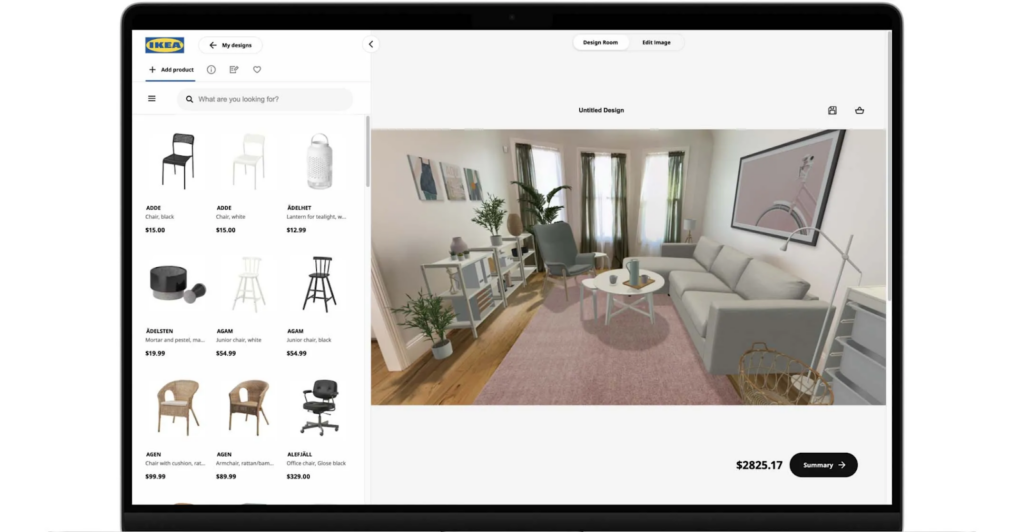
Task: Open the notes list icon tab
Action: click(234, 70)
